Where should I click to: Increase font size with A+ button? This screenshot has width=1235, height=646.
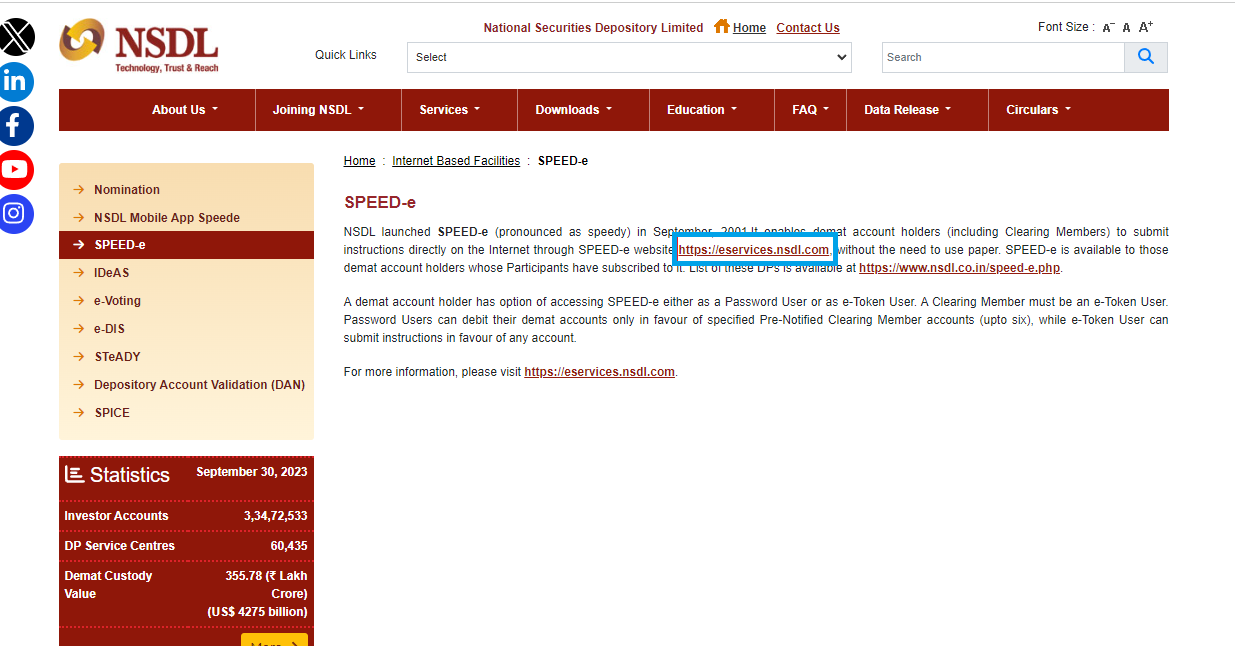(x=1146, y=27)
